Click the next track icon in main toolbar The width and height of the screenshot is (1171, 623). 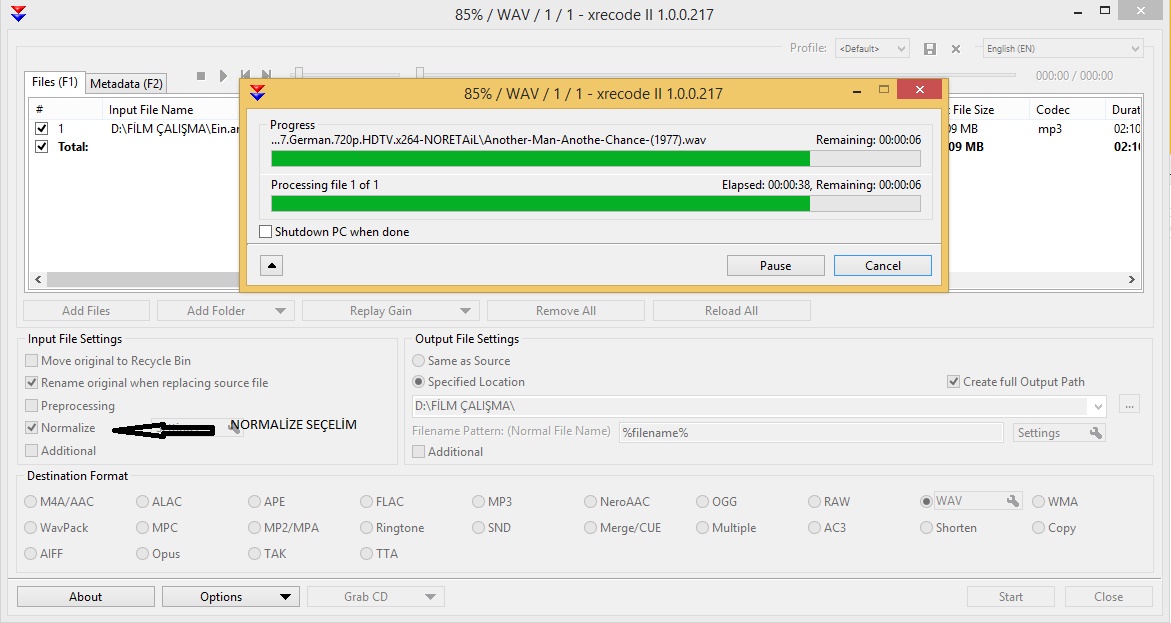pos(266,75)
